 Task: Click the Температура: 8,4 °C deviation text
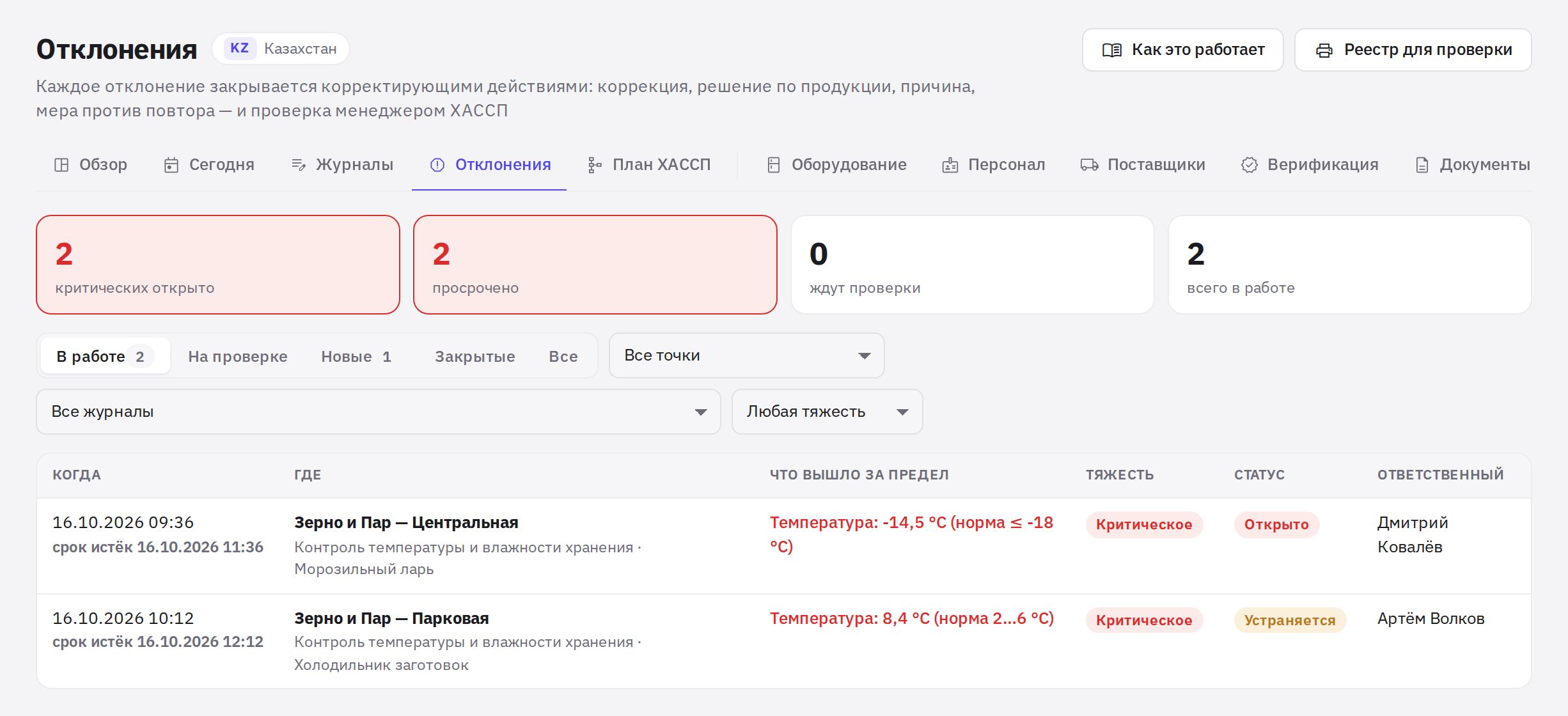pyautogui.click(x=912, y=619)
